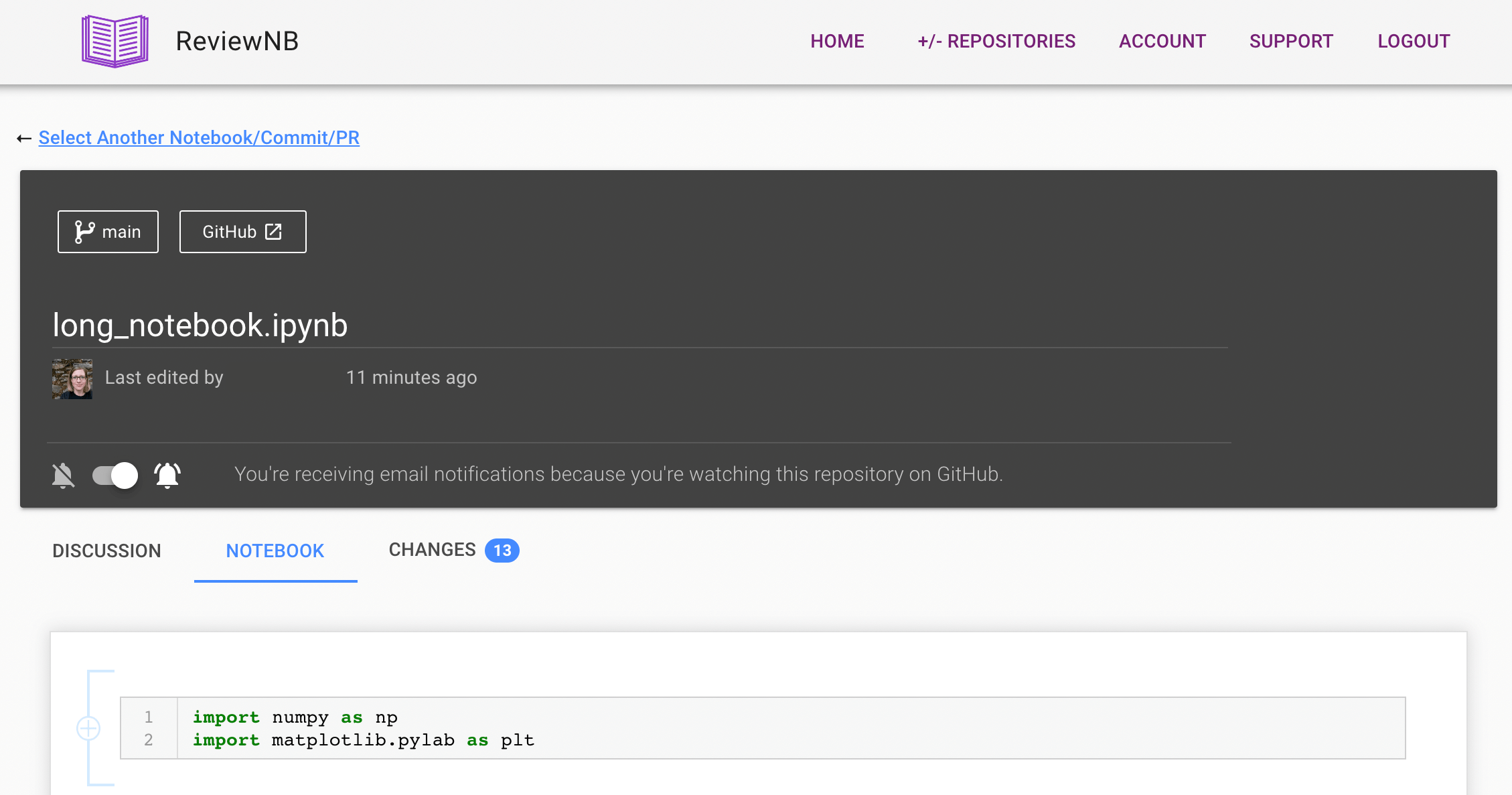Open the Account page
The image size is (1512, 795).
pos(1162,41)
